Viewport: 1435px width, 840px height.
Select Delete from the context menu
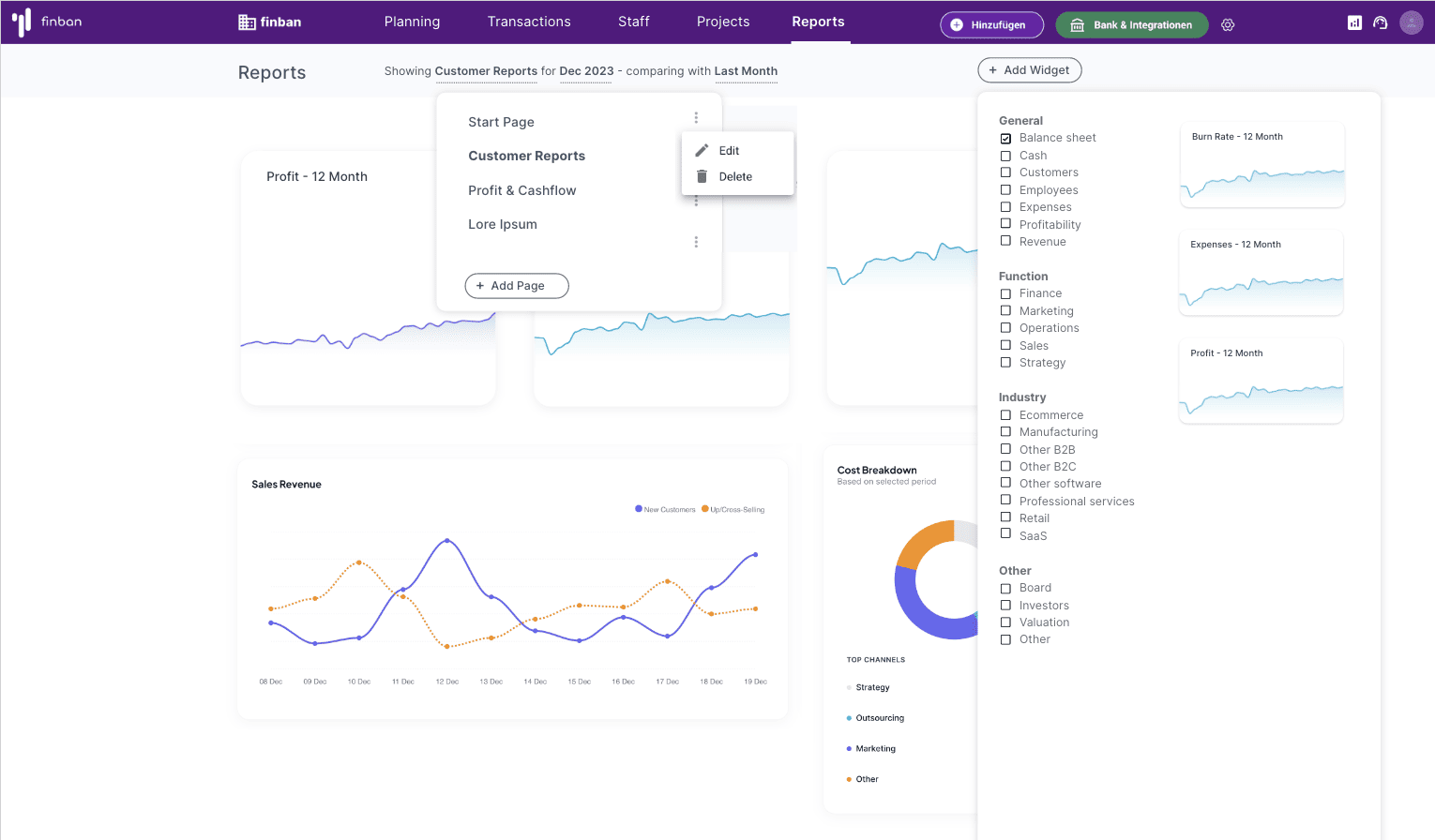point(735,177)
